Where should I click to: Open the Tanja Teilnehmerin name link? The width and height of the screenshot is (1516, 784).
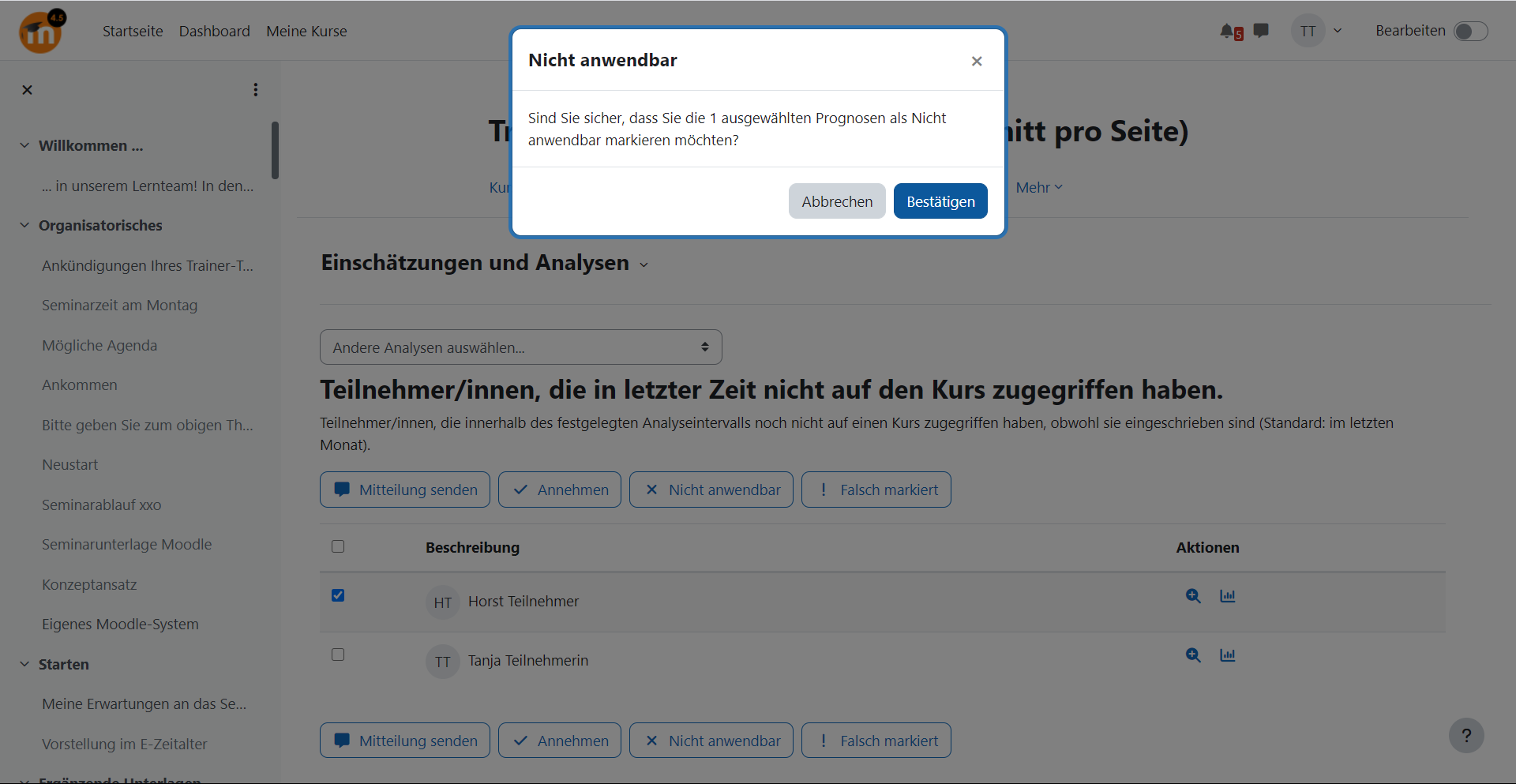tap(528, 661)
